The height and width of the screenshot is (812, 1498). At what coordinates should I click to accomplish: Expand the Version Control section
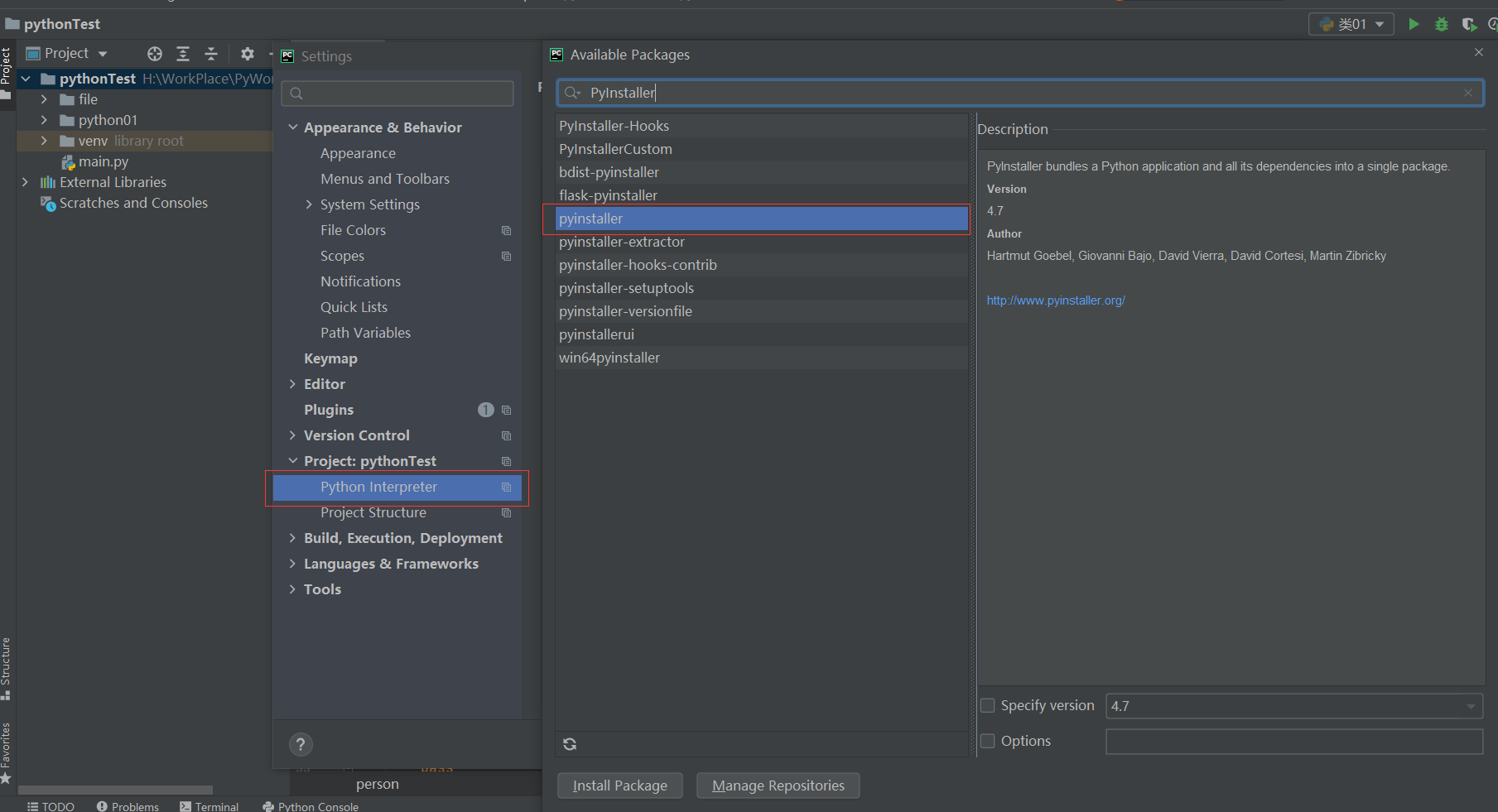292,435
